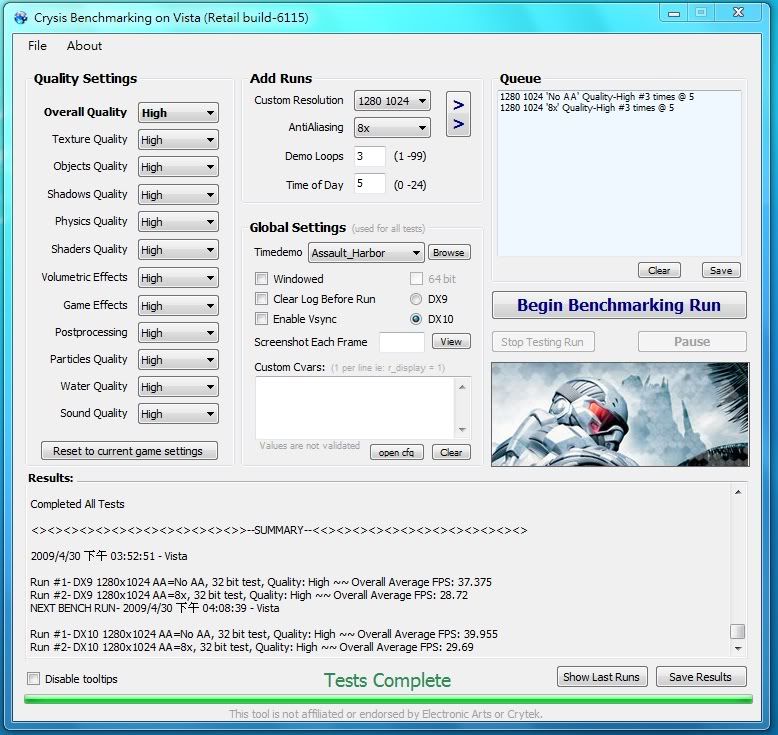Open the About menu
778x735 pixels.
click(84, 46)
